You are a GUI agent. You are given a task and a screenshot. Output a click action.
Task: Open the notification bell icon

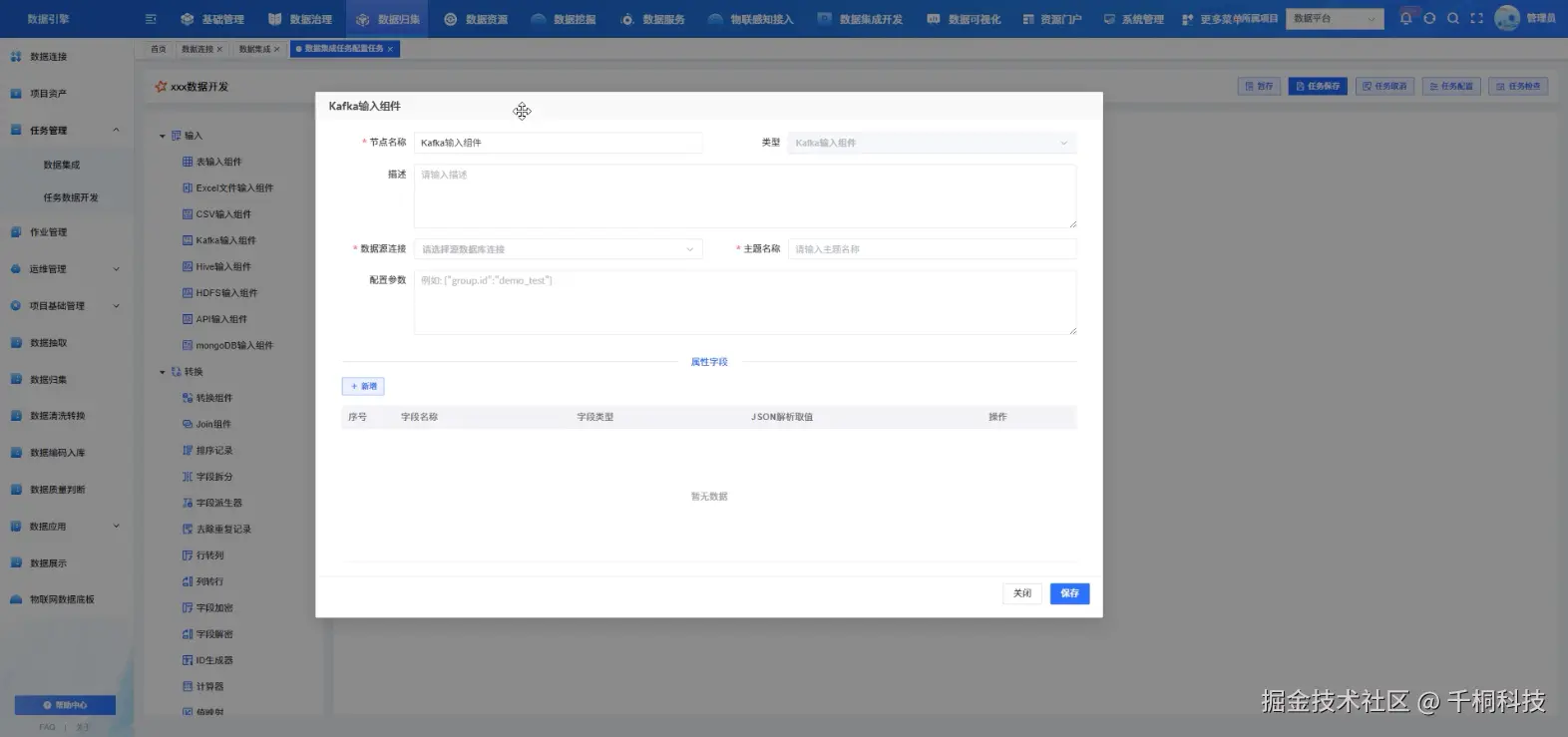click(x=1405, y=18)
